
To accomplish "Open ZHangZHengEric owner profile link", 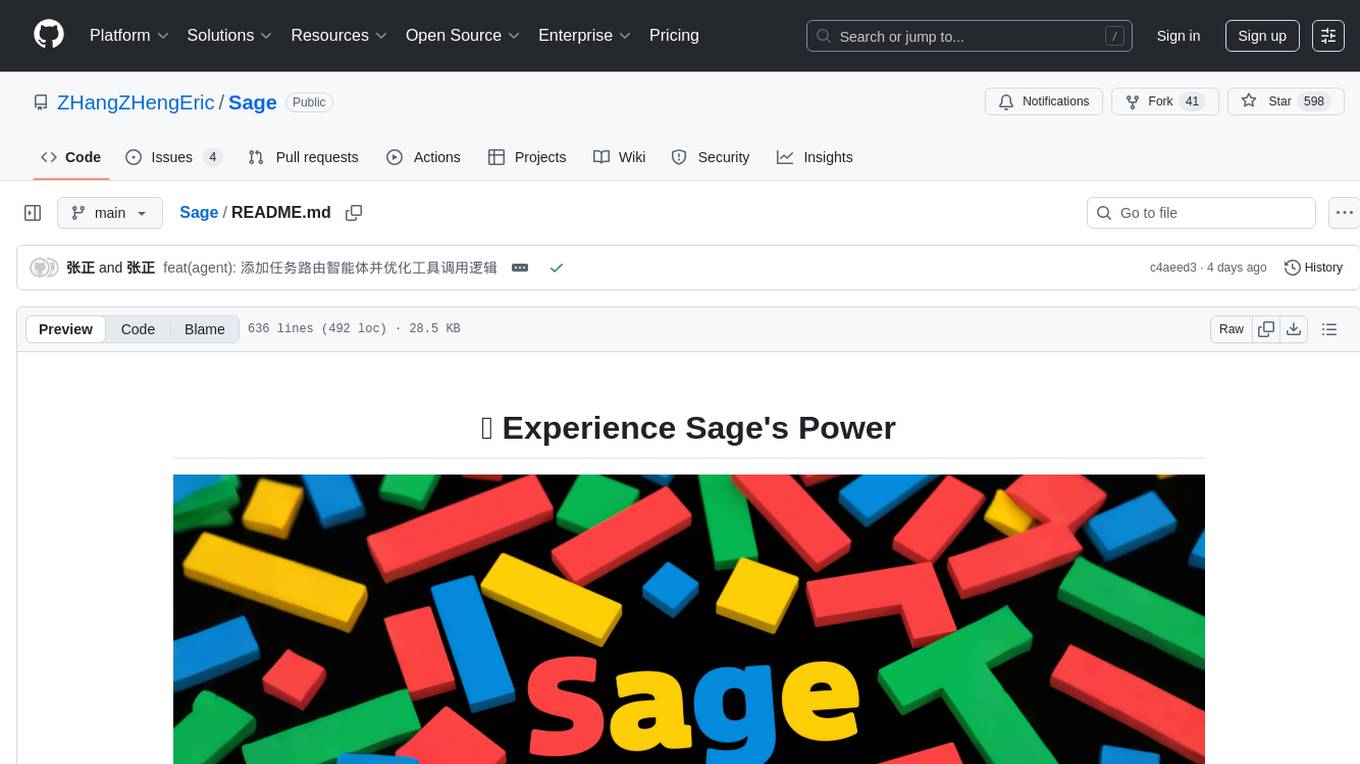I will [136, 103].
